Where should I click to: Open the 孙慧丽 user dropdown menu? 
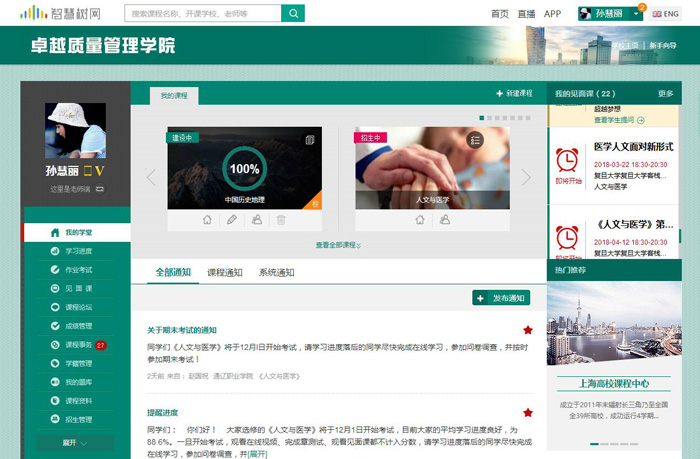pyautogui.click(x=611, y=14)
